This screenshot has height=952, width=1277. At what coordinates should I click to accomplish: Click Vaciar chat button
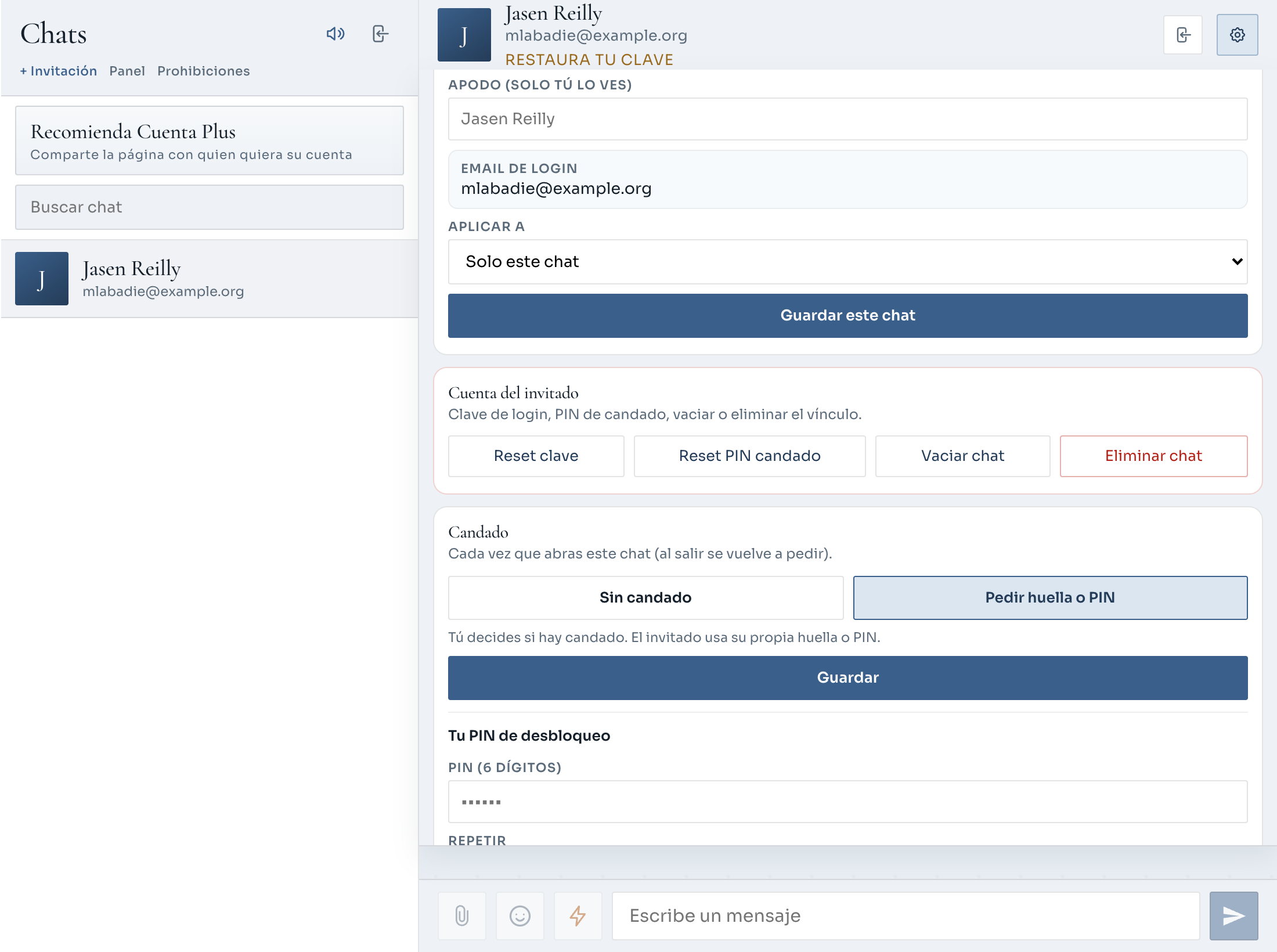(x=962, y=456)
